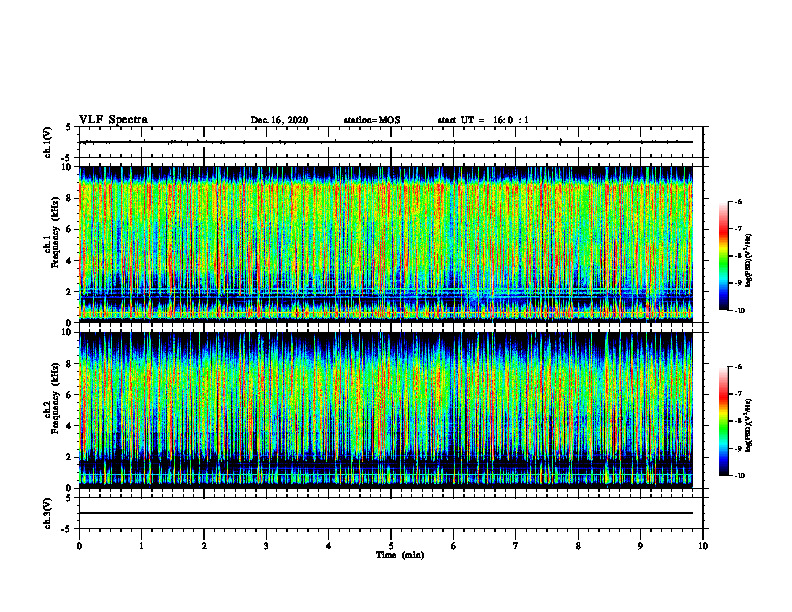Click the "2" kHz tick on ch.1 spectrogram axis
Image resolution: width=792 pixels, height=612 pixels.
click(x=70, y=292)
